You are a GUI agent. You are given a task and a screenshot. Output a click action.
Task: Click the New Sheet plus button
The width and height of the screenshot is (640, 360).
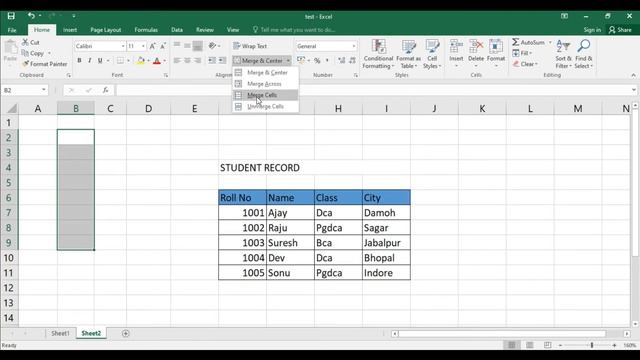(126, 333)
